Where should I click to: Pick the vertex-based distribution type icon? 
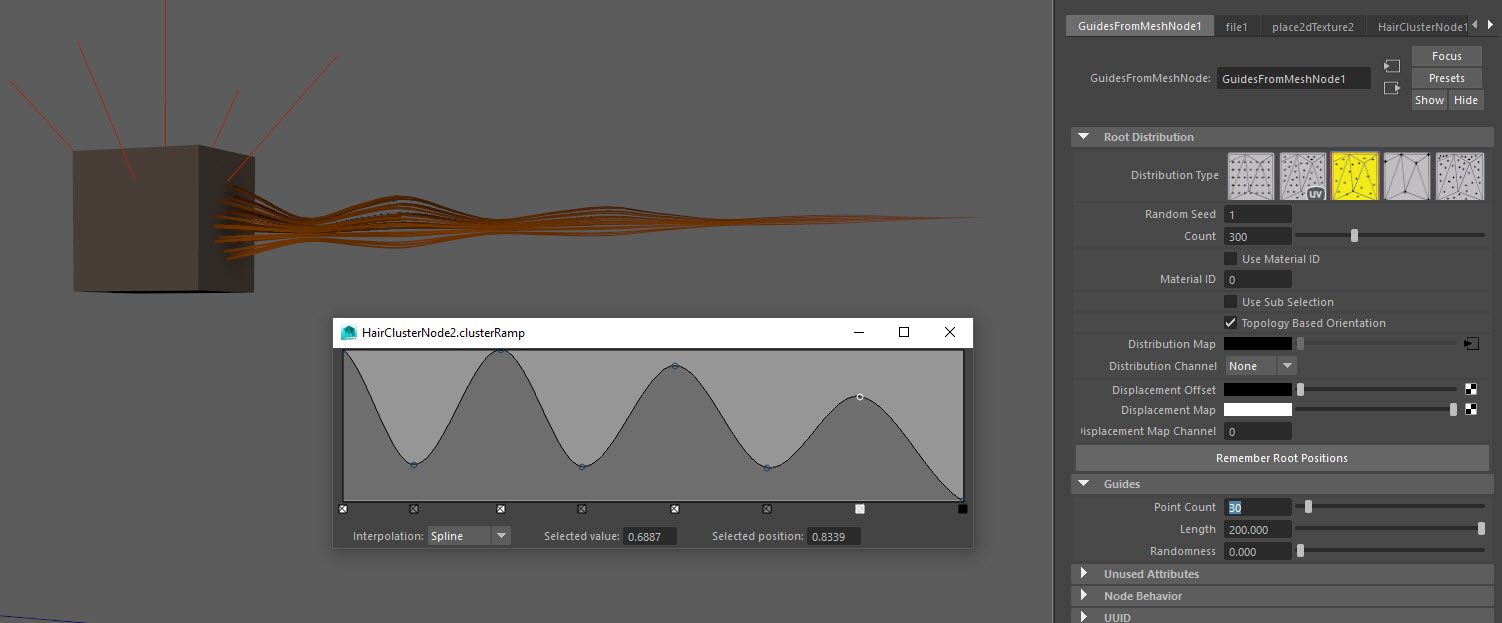point(1407,176)
